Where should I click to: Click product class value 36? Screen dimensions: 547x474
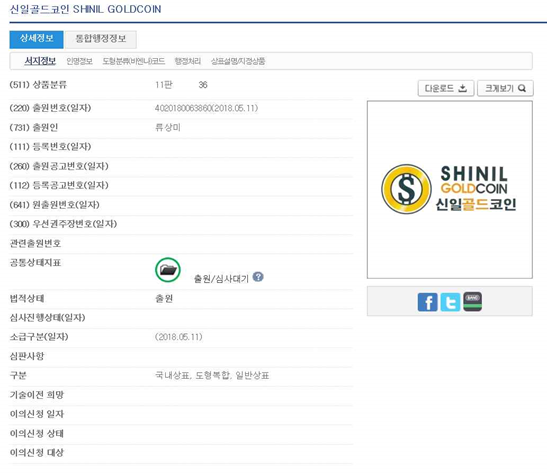click(203, 85)
